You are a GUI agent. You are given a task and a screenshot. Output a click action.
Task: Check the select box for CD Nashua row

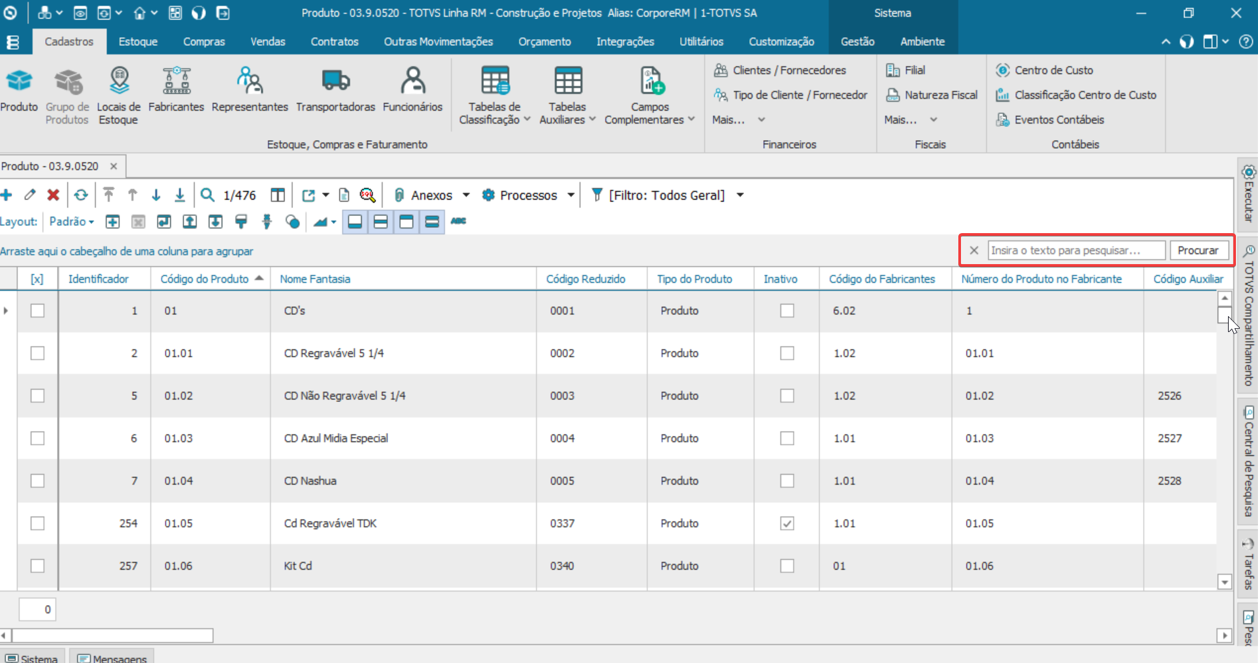point(37,481)
